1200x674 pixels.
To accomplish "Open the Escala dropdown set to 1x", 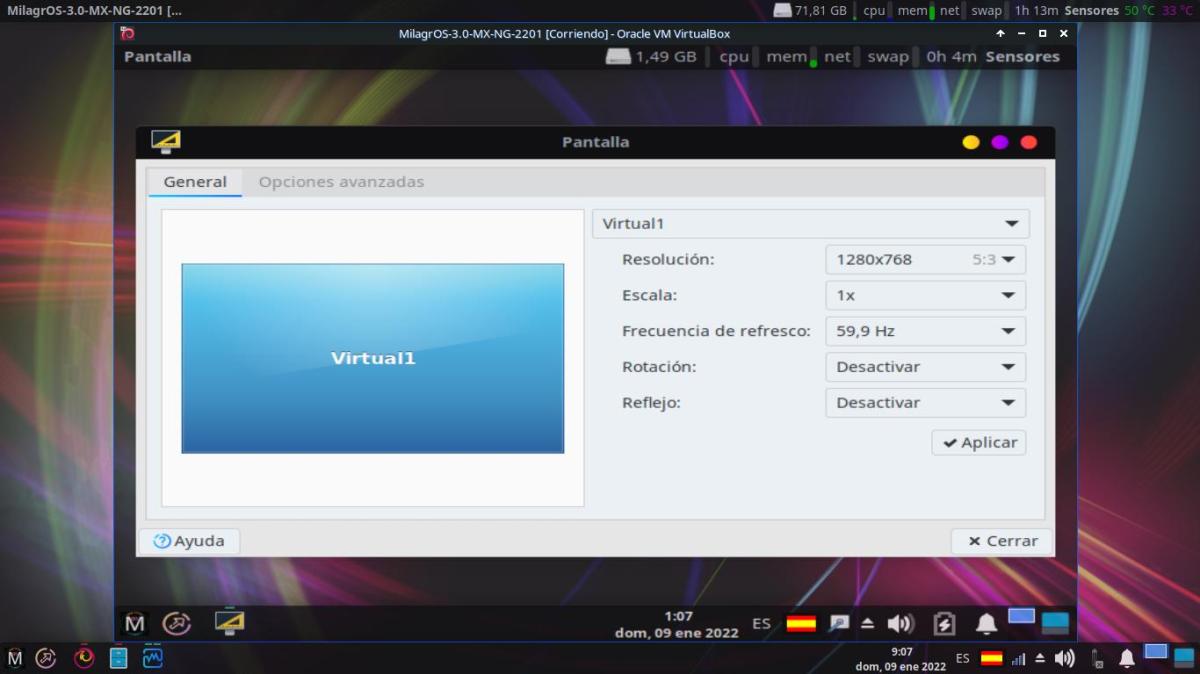I will pyautogui.click(x=925, y=296).
